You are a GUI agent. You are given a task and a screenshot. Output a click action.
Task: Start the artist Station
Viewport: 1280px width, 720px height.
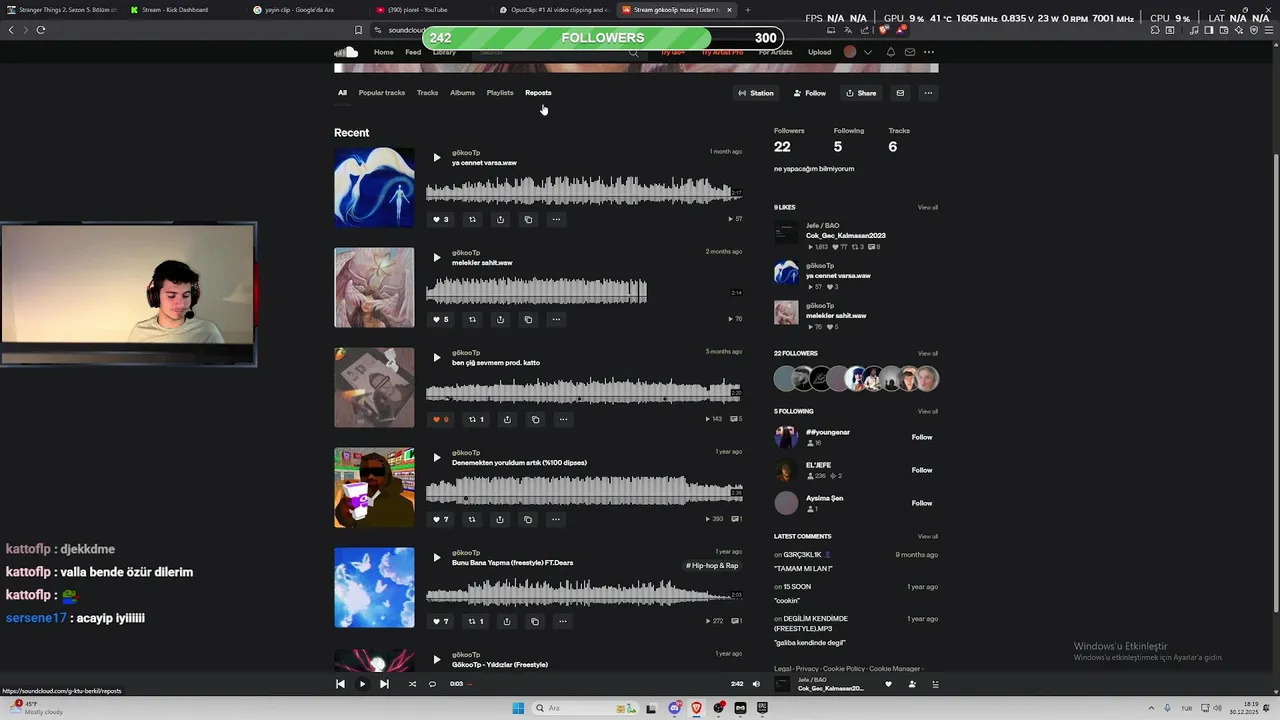coord(756,93)
